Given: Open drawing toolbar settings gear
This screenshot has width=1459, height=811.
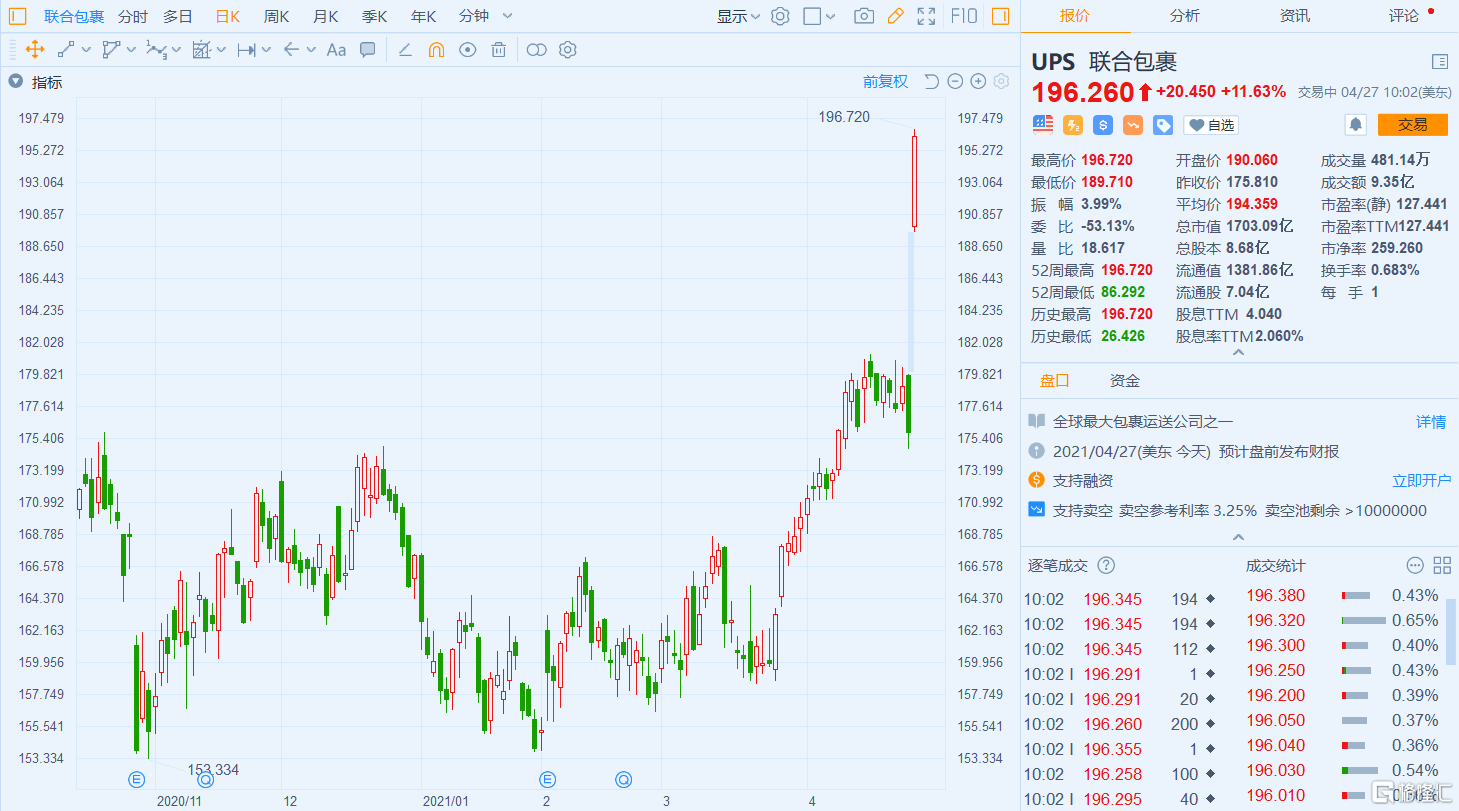Looking at the screenshot, I should point(568,49).
